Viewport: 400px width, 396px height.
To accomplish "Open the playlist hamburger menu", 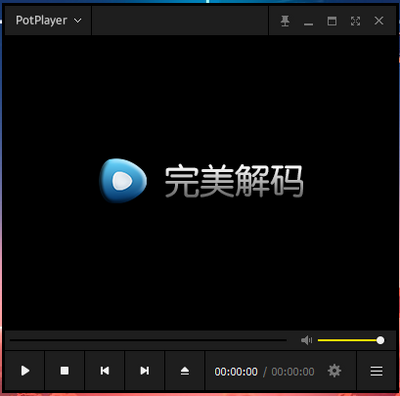I will click(376, 371).
